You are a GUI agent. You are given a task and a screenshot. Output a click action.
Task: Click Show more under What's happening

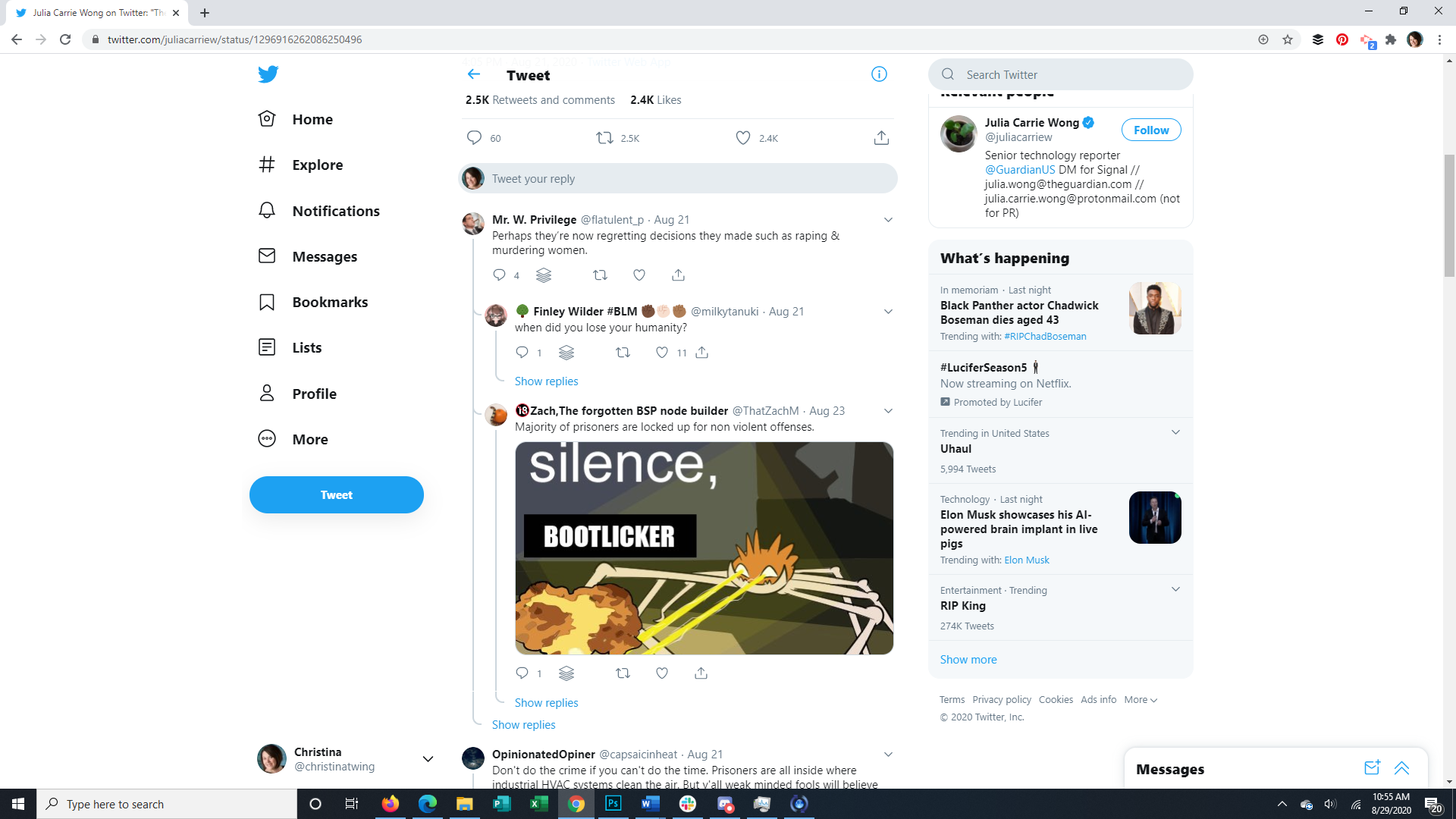tap(968, 660)
